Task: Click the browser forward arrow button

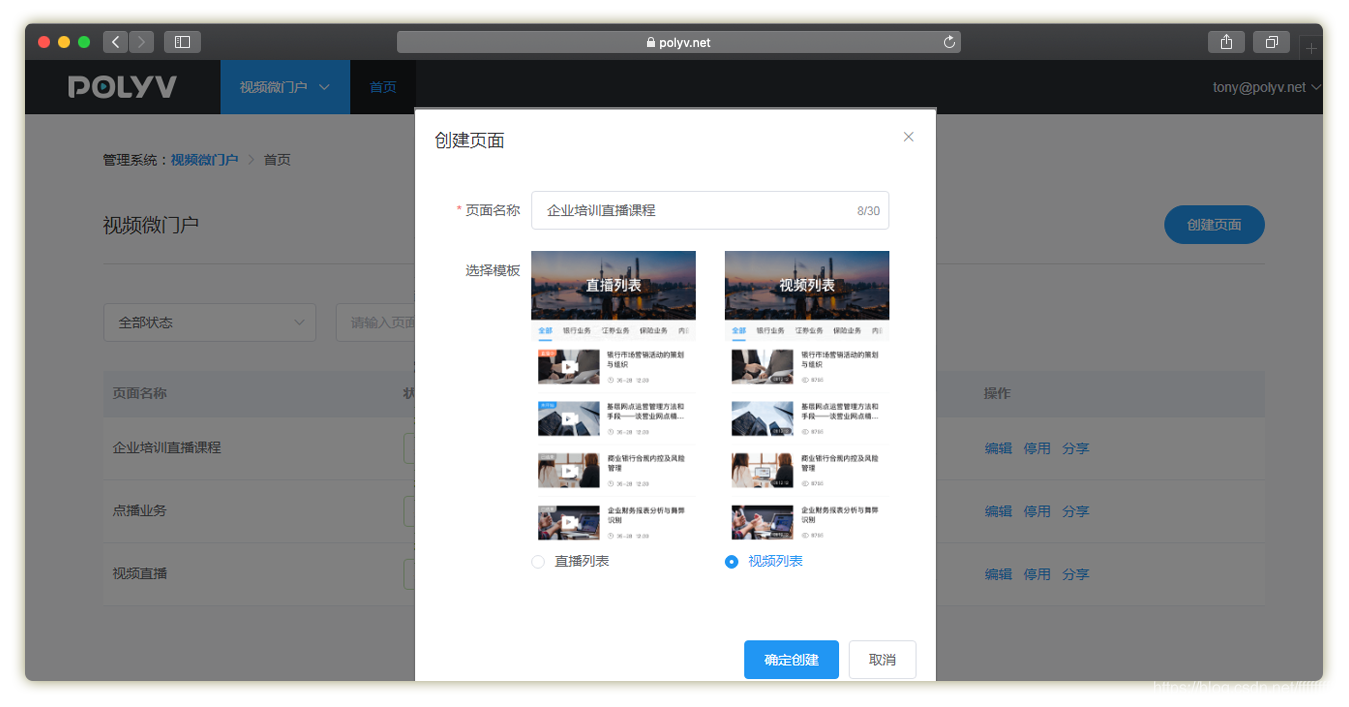Action: click(142, 42)
